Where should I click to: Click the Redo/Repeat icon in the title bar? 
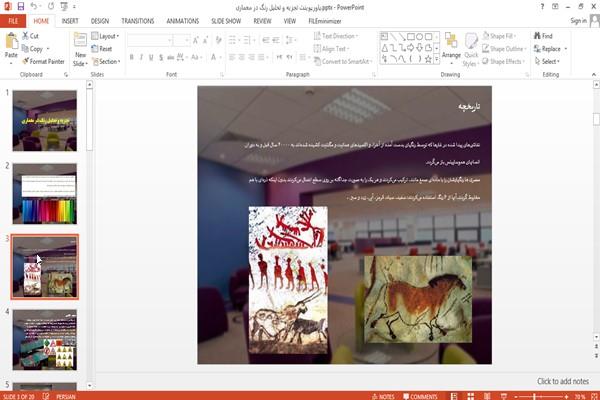coord(51,7)
